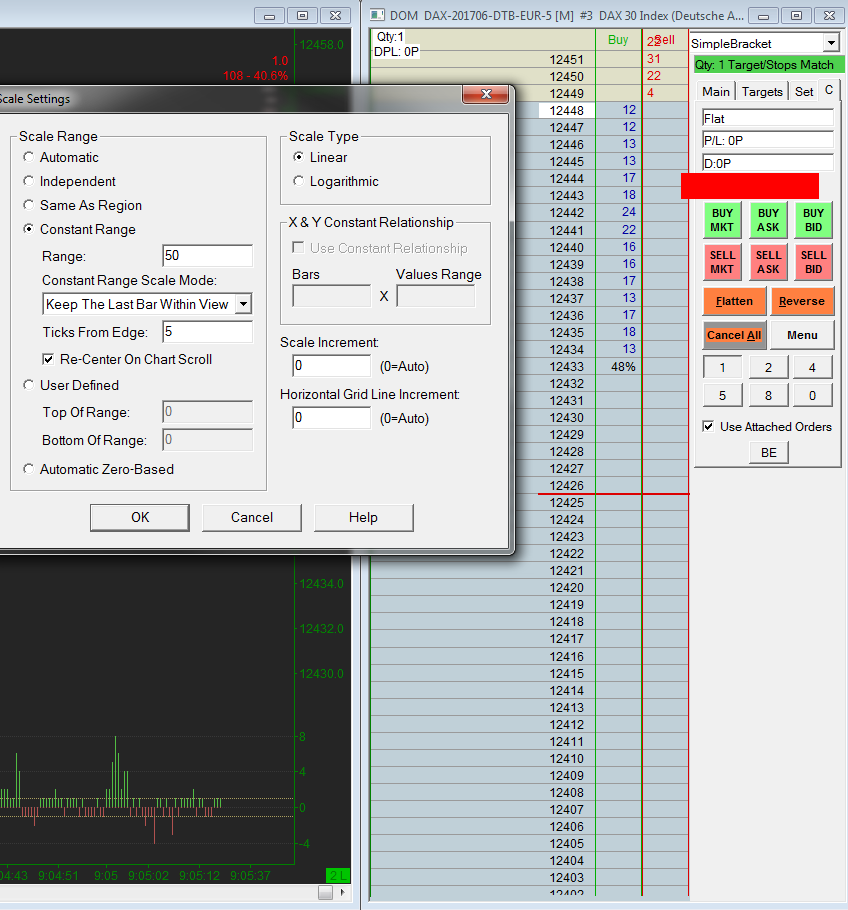Click the Cancel All orders button
The width and height of the screenshot is (848, 910).
click(734, 335)
